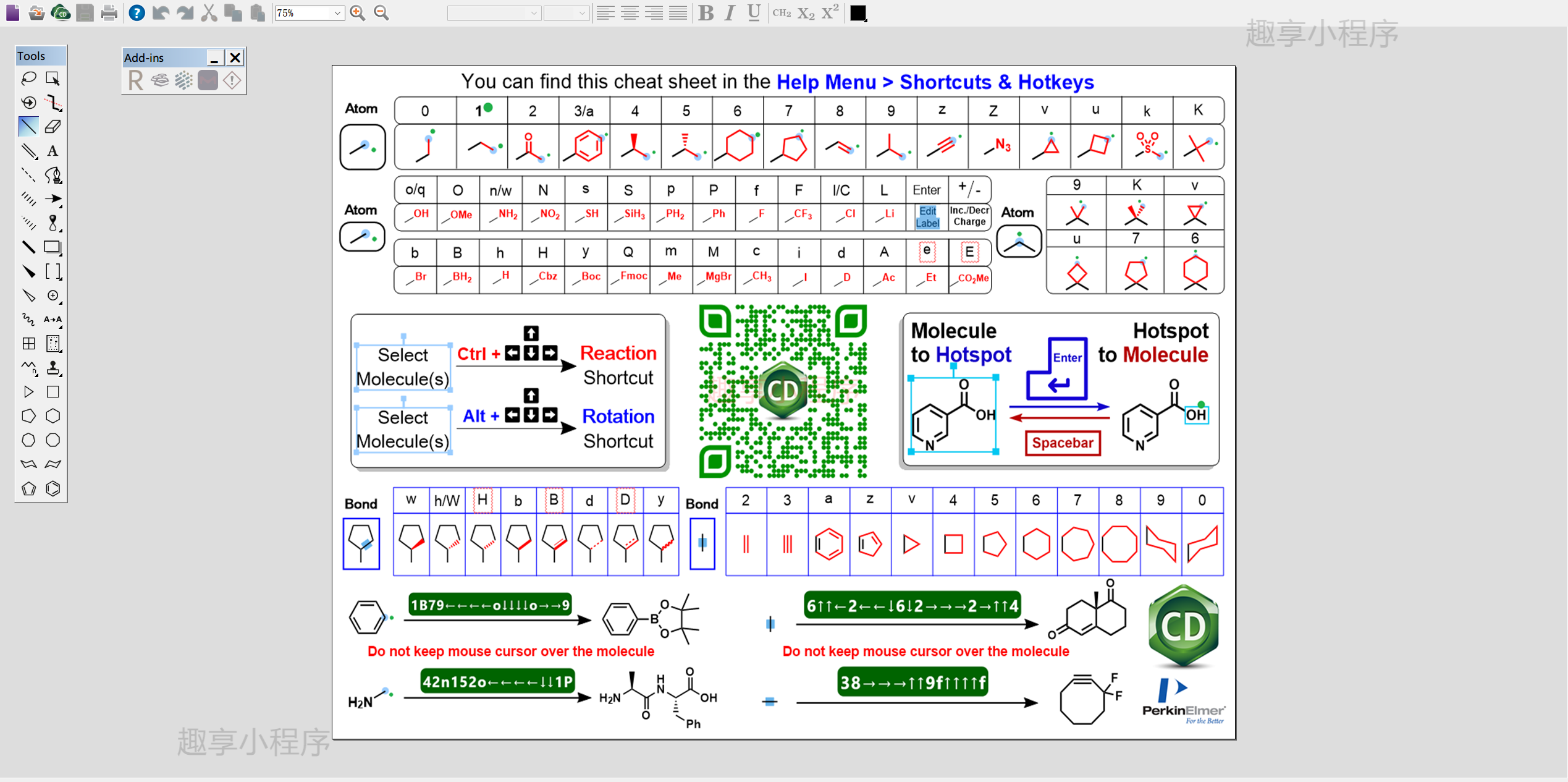1568x782 pixels.
Task: Copy the selection using the copy icon
Action: point(233,12)
